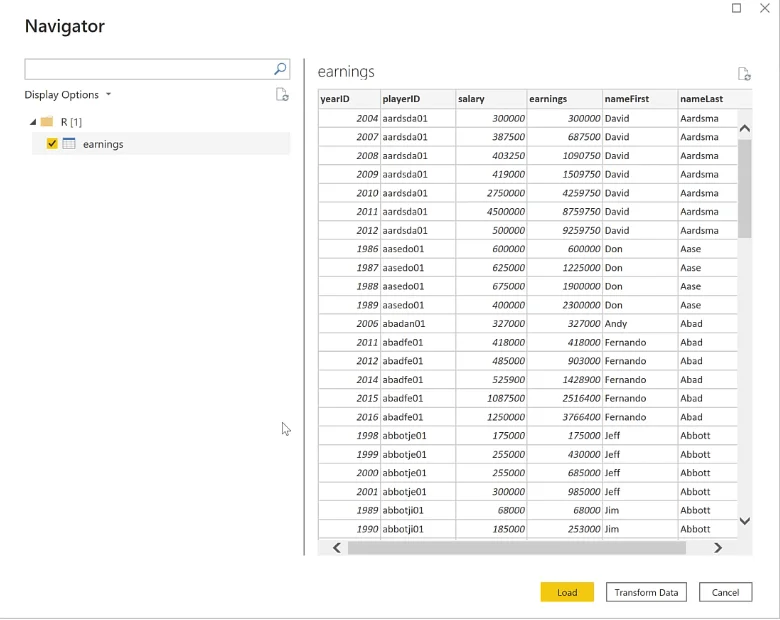
Task: Click the earnings table icon in the tree
Action: [69, 144]
